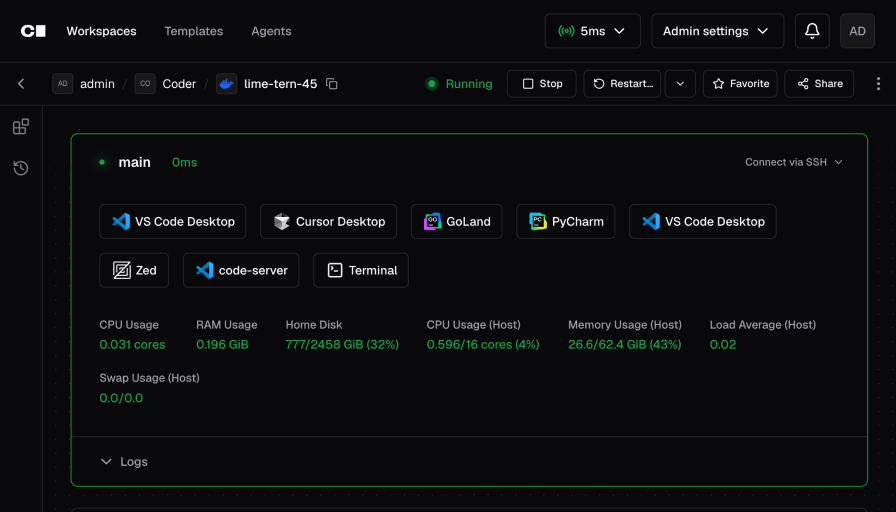Viewport: 896px width, 512px height.
Task: Launch the last VS Code Desktop button
Action: [703, 221]
